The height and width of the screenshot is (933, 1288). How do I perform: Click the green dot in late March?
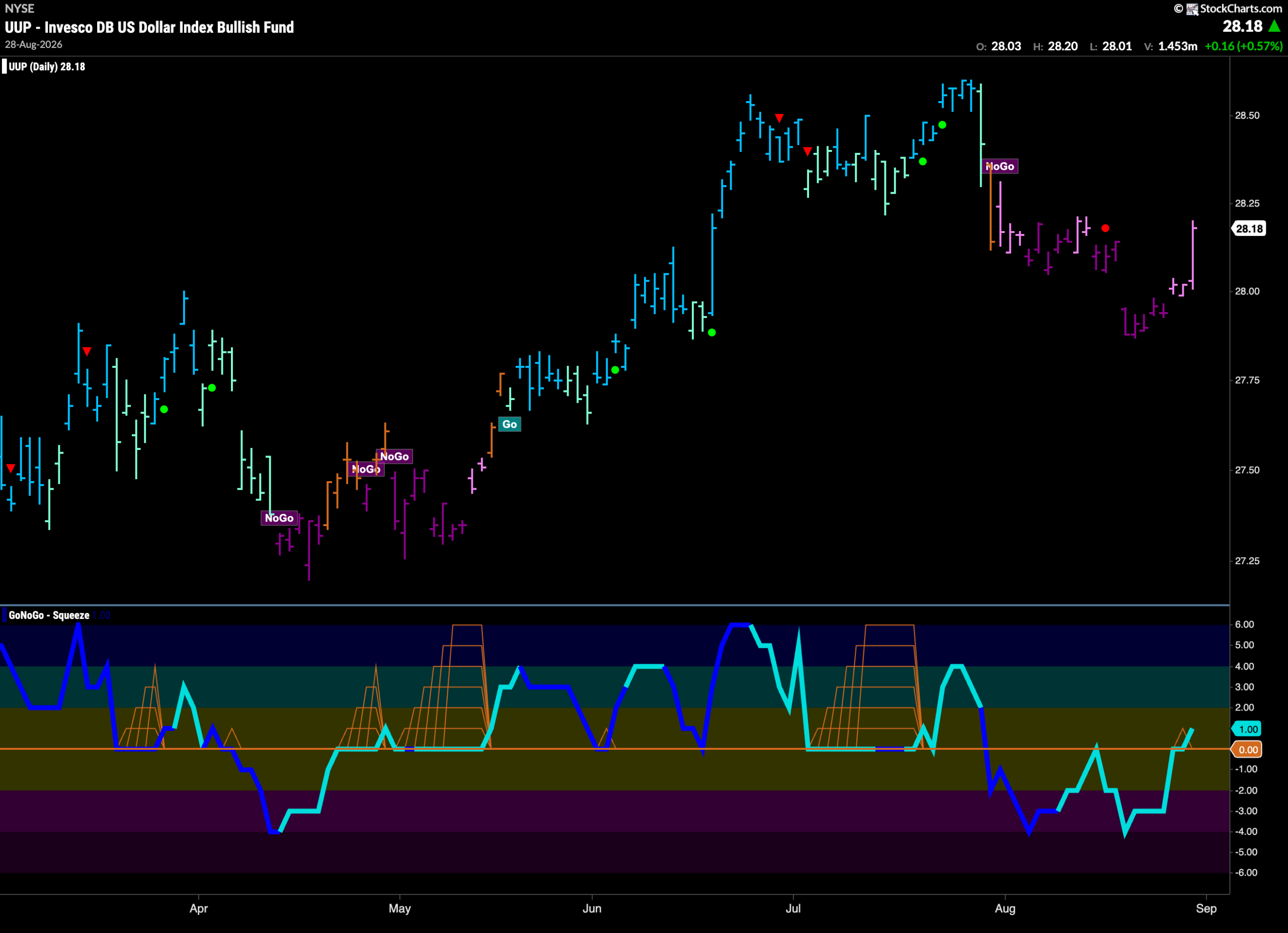[x=164, y=410]
